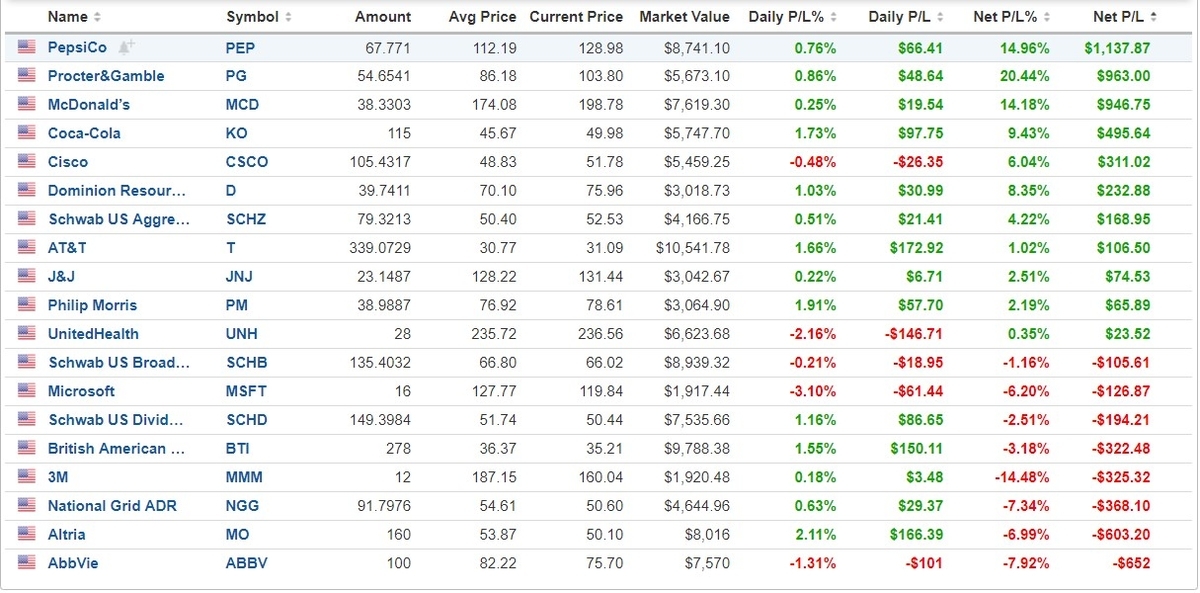Click the Current Price column header
The image size is (1200, 593).
tap(576, 17)
